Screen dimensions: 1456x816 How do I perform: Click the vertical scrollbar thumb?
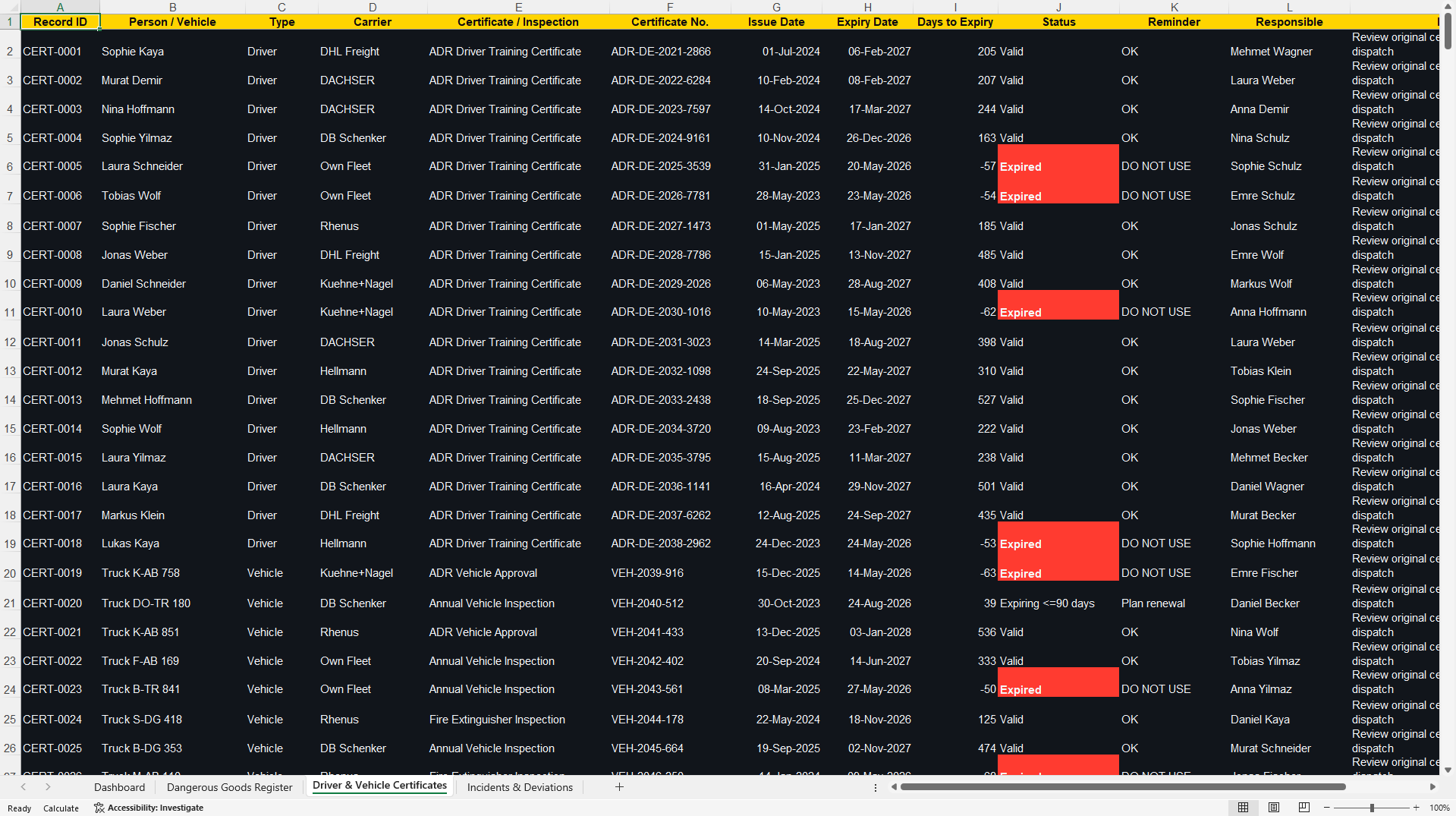tap(1448, 30)
